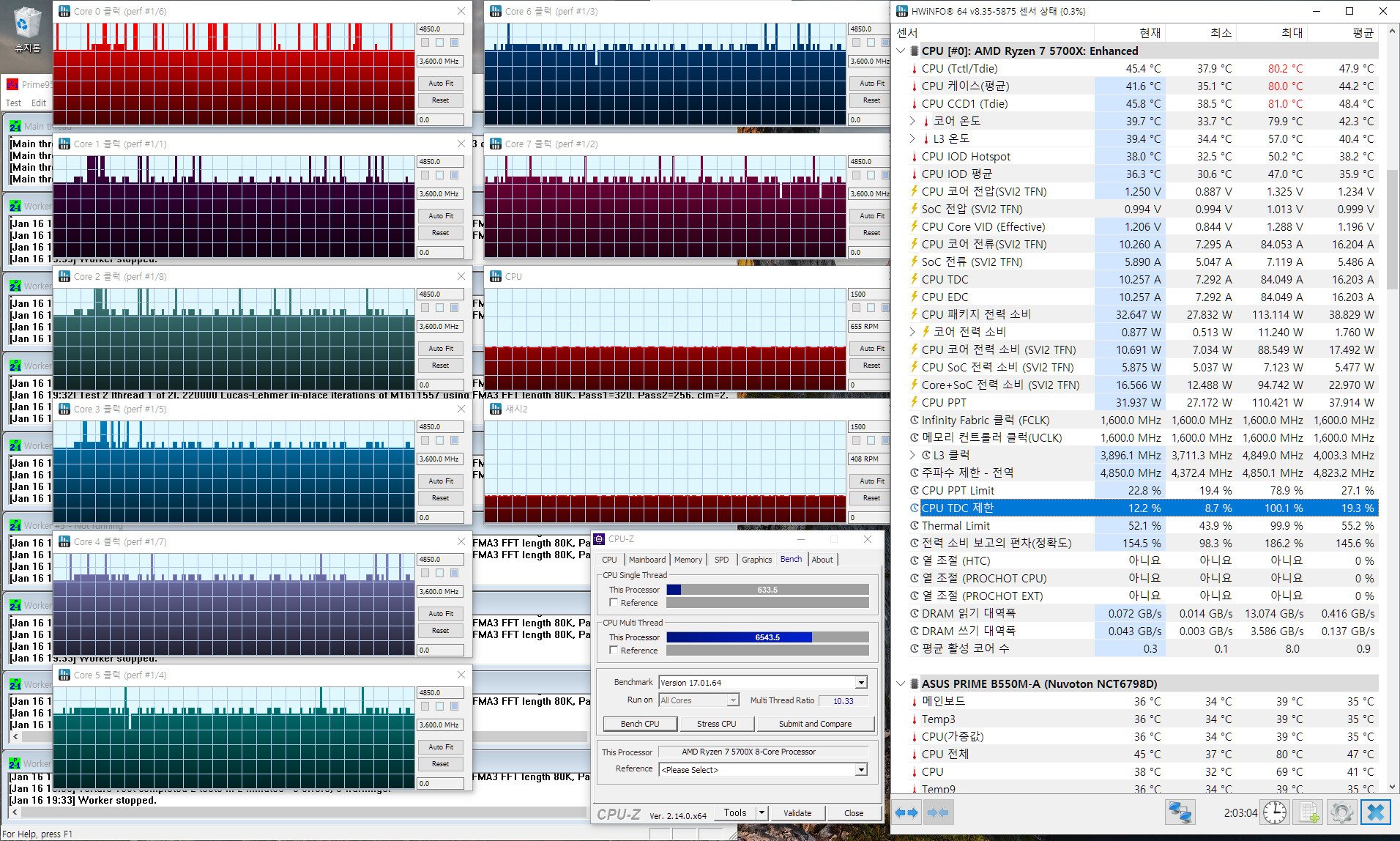Switch to the Mainboard tab in CPU-Z
Image resolution: width=1400 pixels, height=841 pixels.
[647, 560]
